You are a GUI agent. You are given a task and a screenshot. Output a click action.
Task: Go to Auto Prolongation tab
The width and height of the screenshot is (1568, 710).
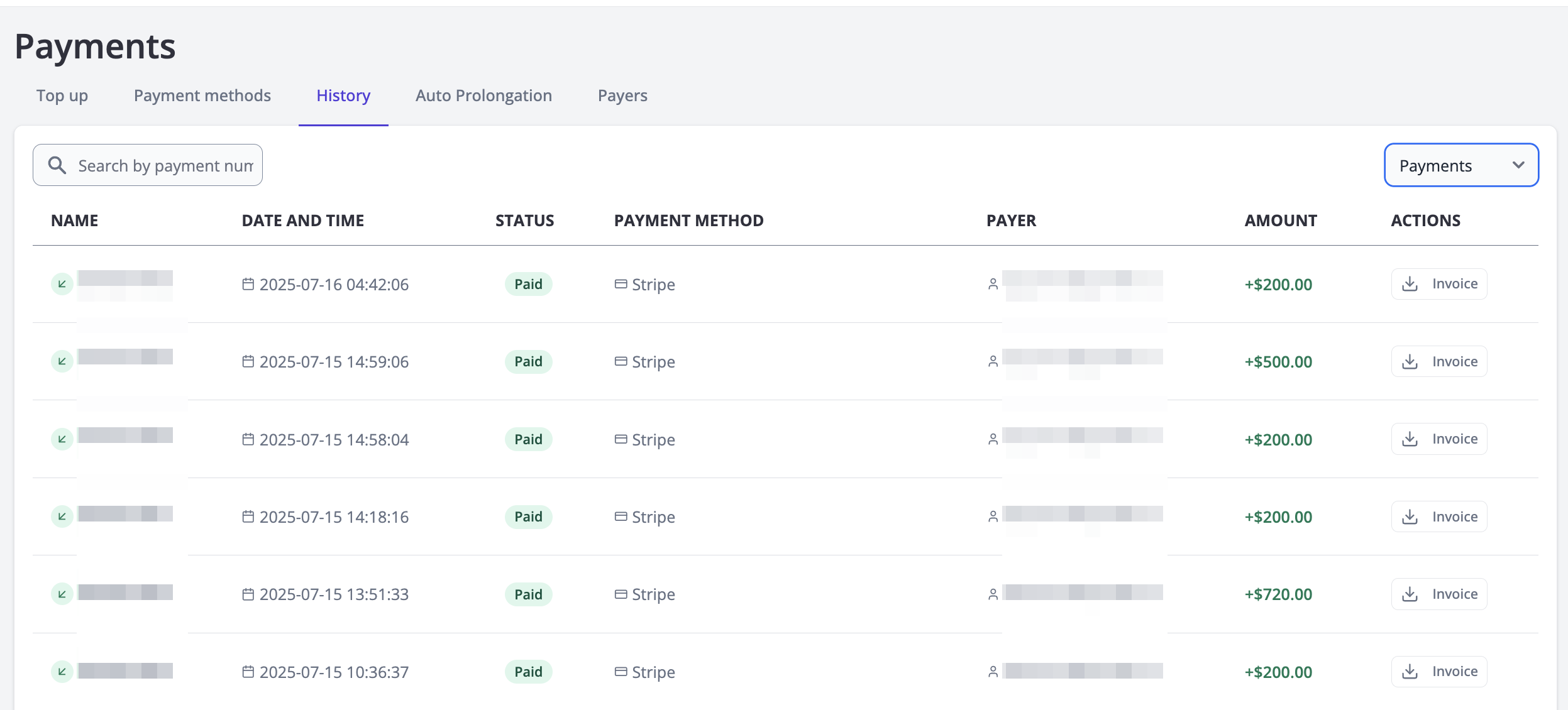[483, 96]
